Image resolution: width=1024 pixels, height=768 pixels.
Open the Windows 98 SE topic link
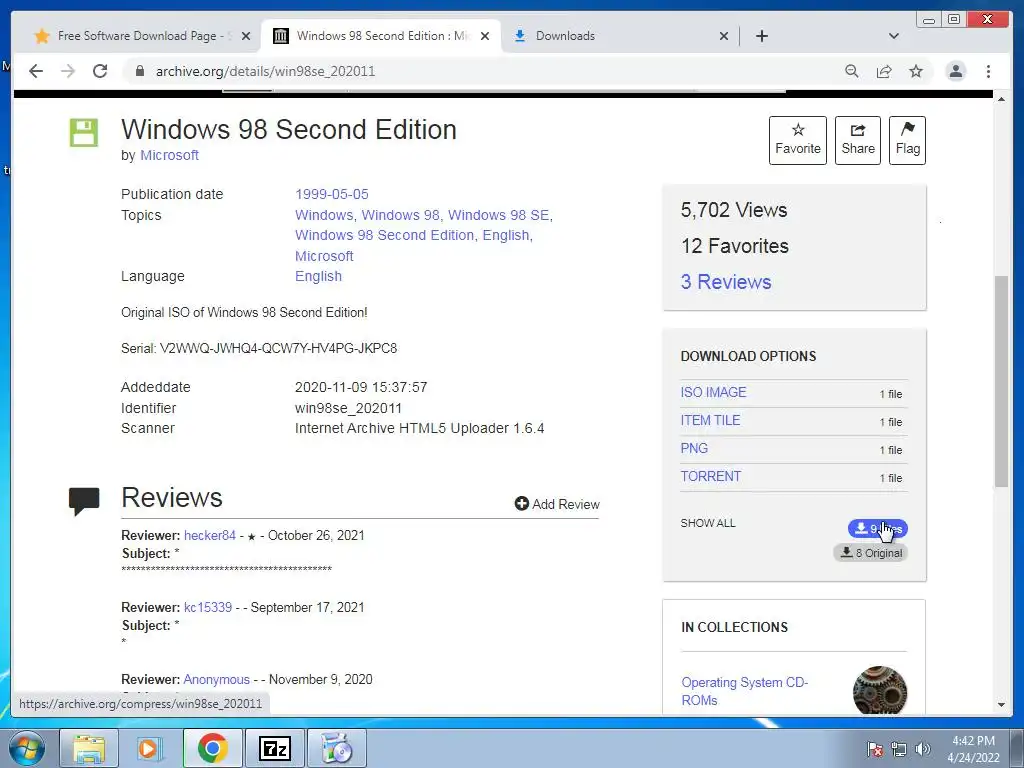(x=498, y=215)
